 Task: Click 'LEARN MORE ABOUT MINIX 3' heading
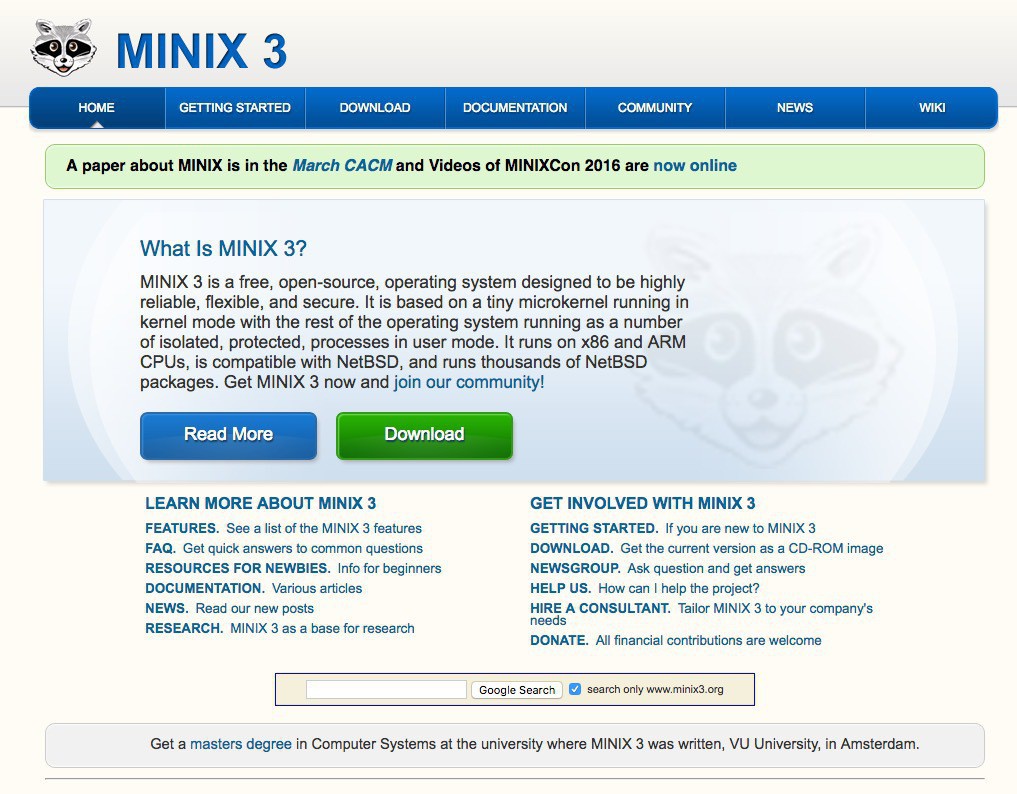pos(261,503)
